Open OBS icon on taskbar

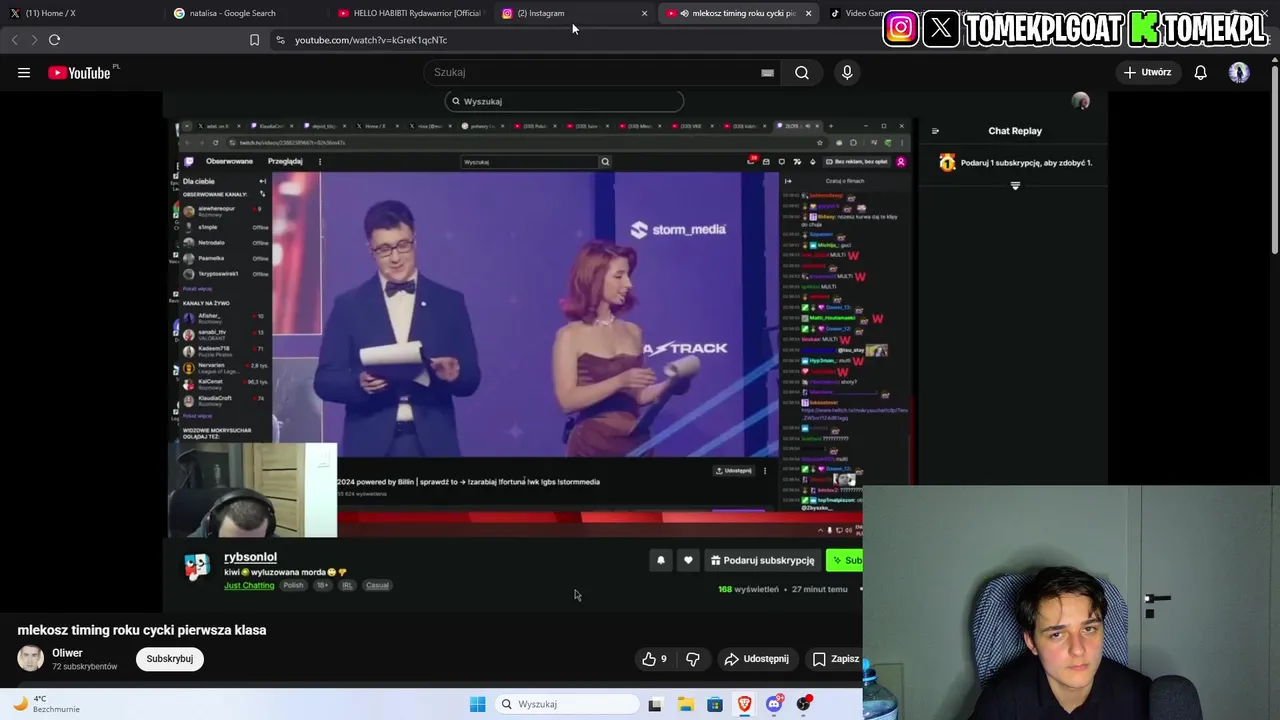804,704
